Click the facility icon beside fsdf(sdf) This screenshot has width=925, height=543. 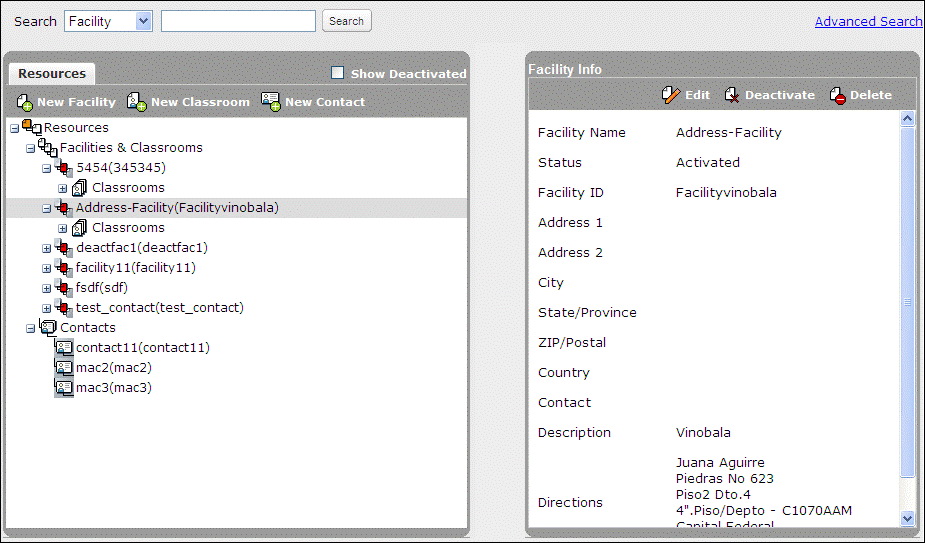coord(64,288)
